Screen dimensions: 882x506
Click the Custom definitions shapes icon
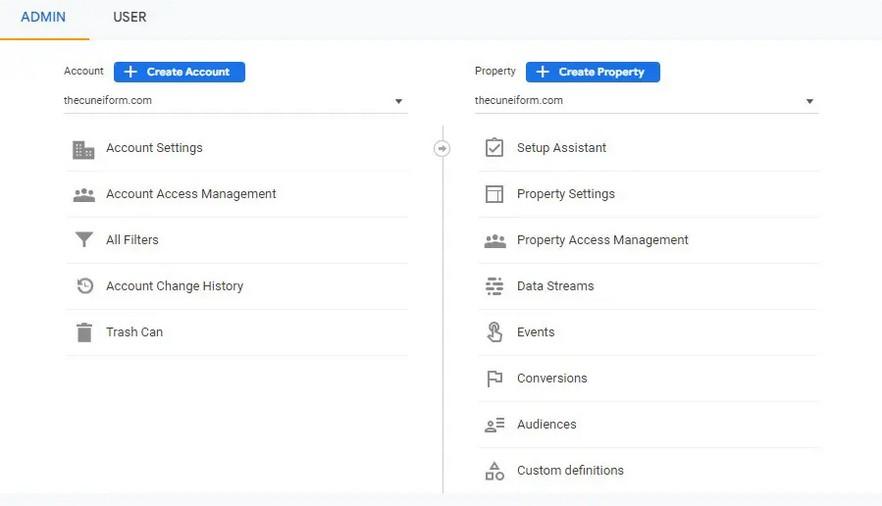[x=494, y=471]
